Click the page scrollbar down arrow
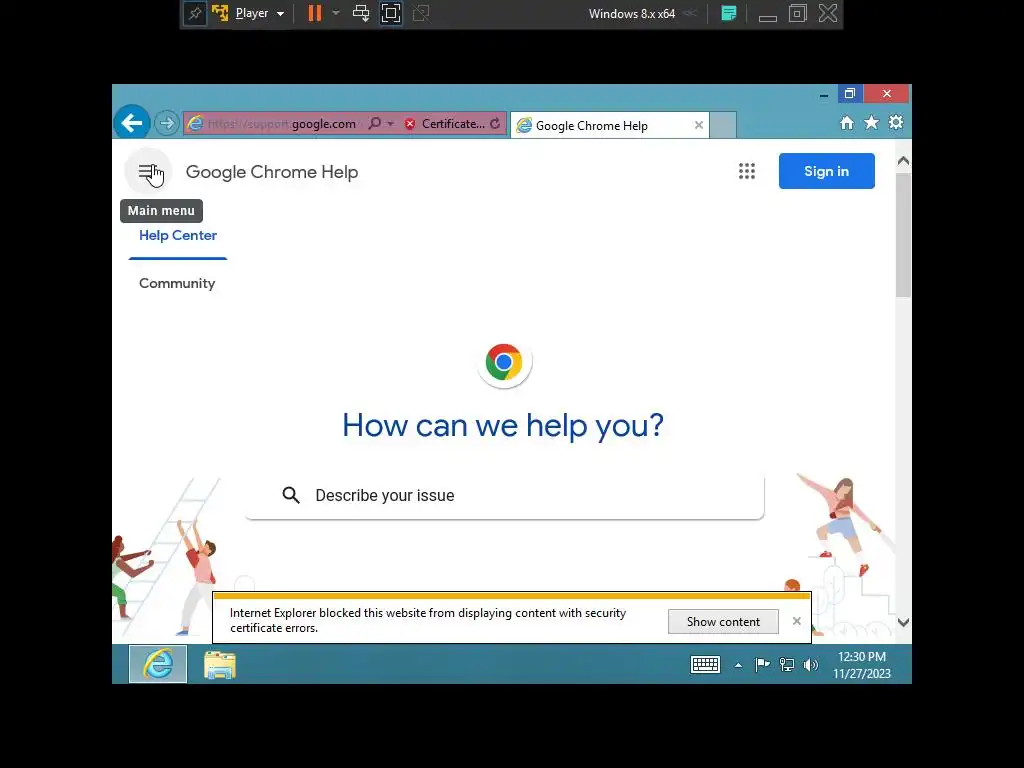Image resolution: width=1024 pixels, height=768 pixels. (x=903, y=622)
